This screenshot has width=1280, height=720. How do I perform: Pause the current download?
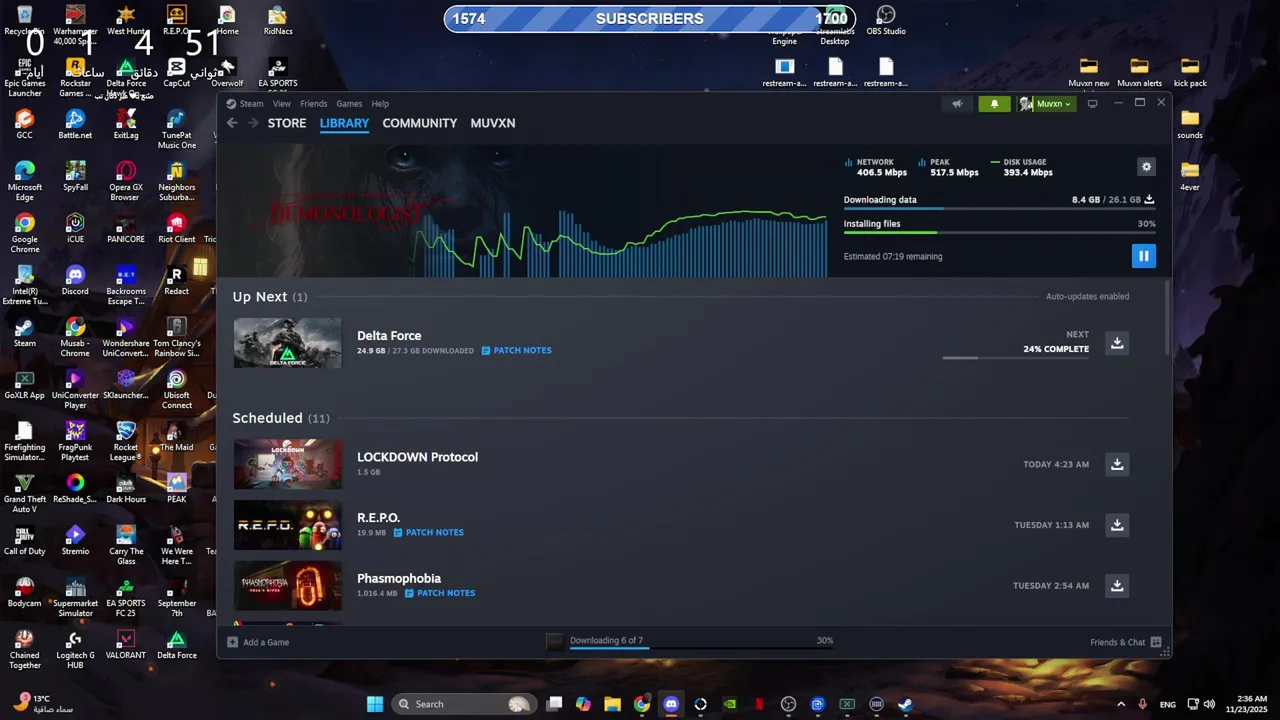tap(1143, 256)
